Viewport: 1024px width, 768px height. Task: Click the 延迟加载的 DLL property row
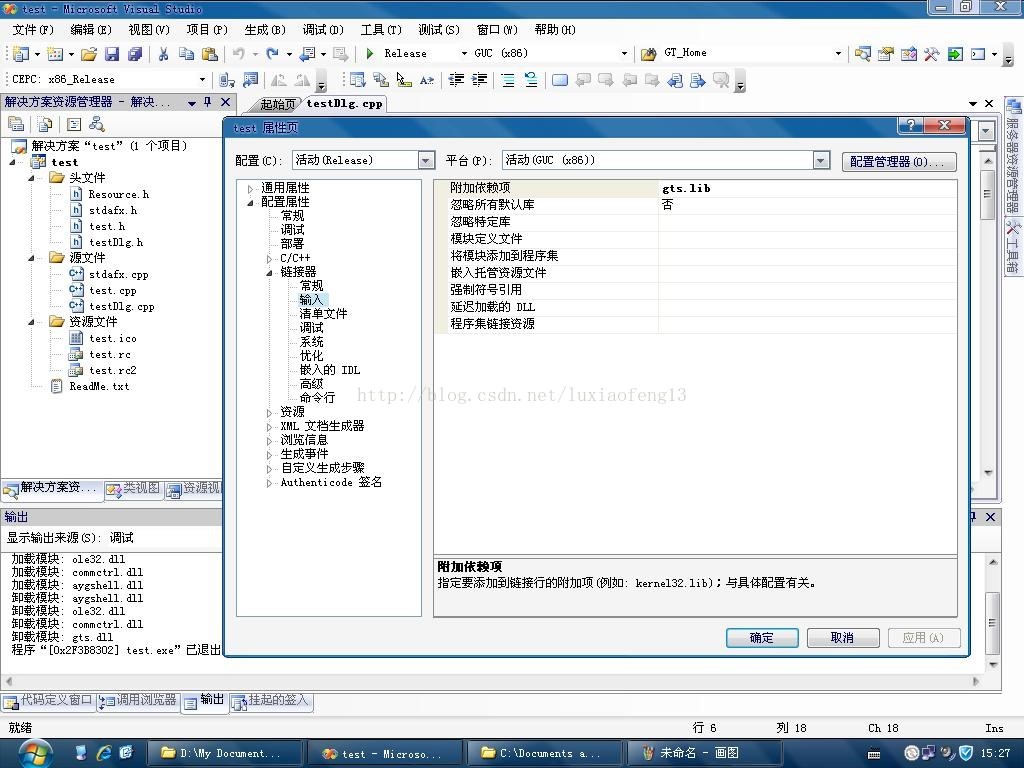pyautogui.click(x=696, y=306)
